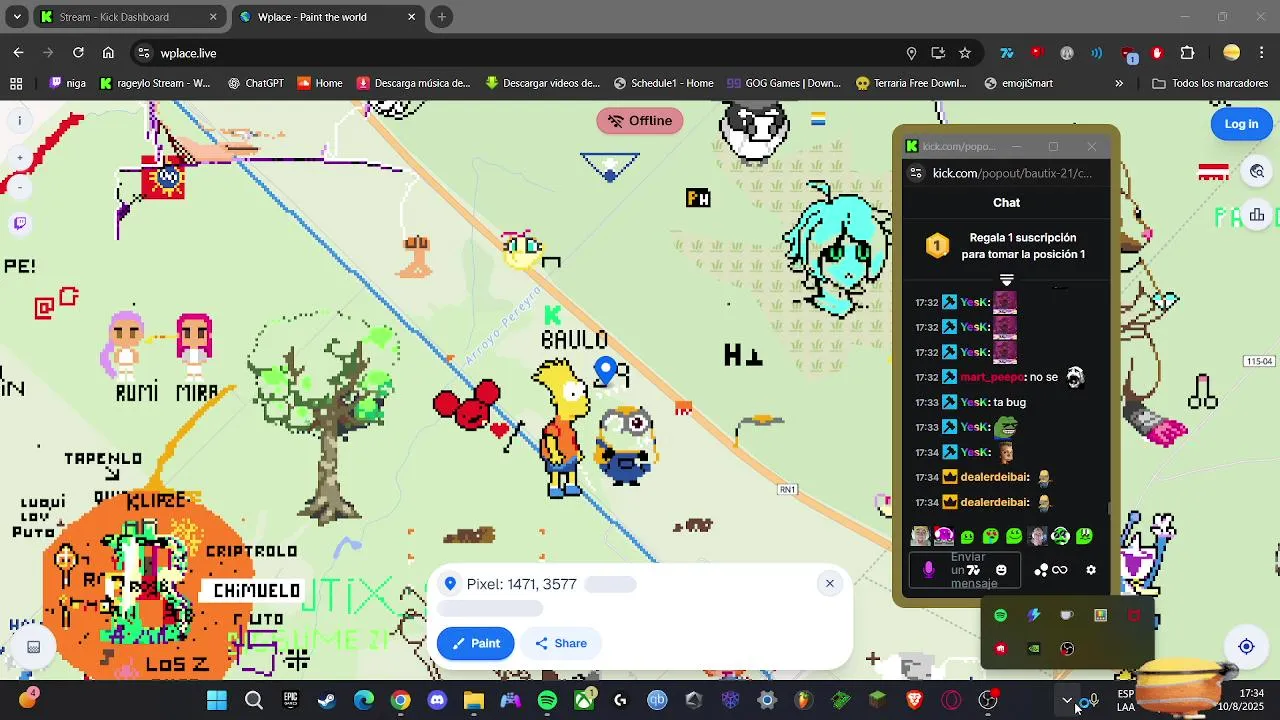
Task: Collapse the system tray overflow chevron
Action: (x=1067, y=700)
